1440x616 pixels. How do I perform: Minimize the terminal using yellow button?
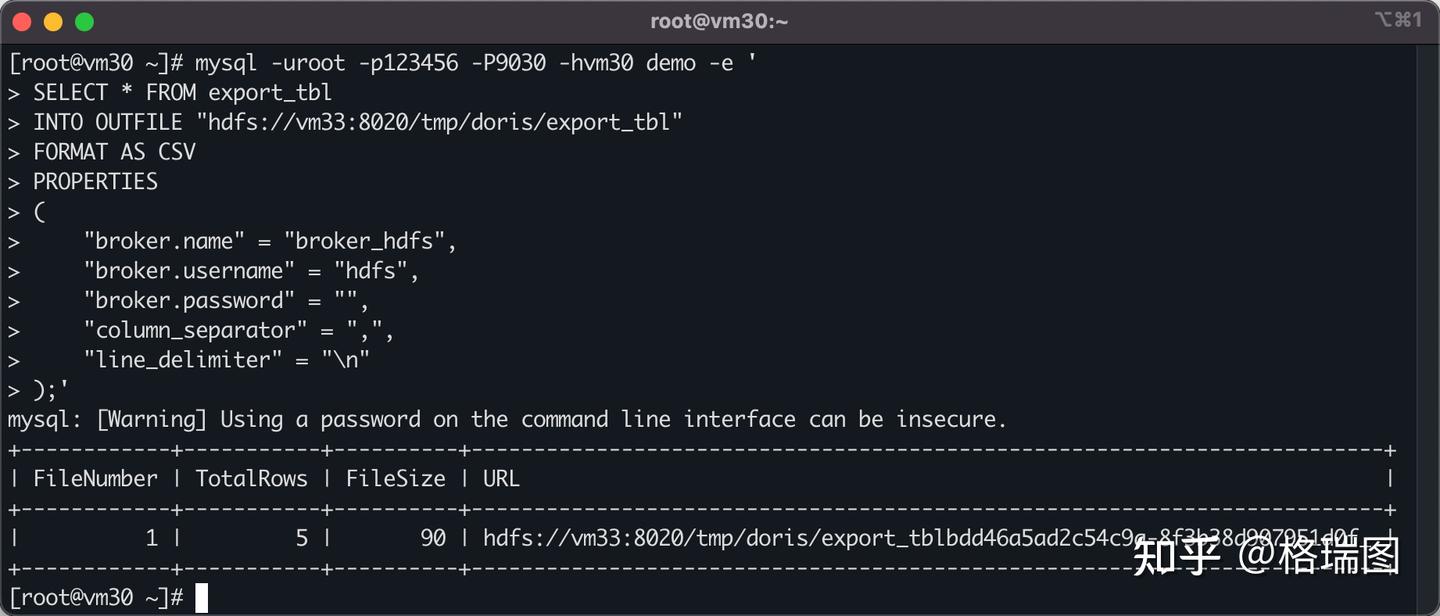pyautogui.click(x=53, y=21)
